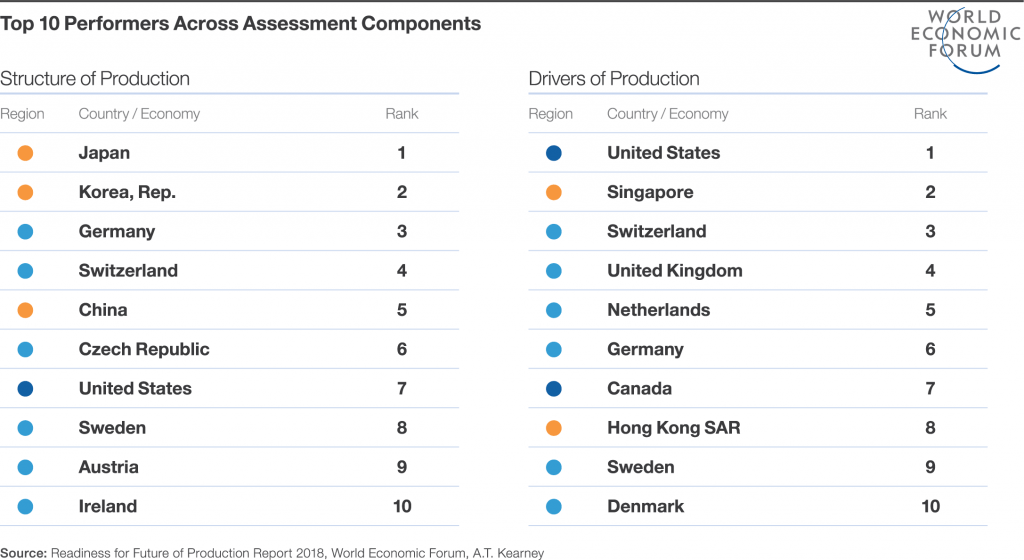The width and height of the screenshot is (1024, 560).
Task: Click the orange dot next to Singapore
Action: click(554, 192)
